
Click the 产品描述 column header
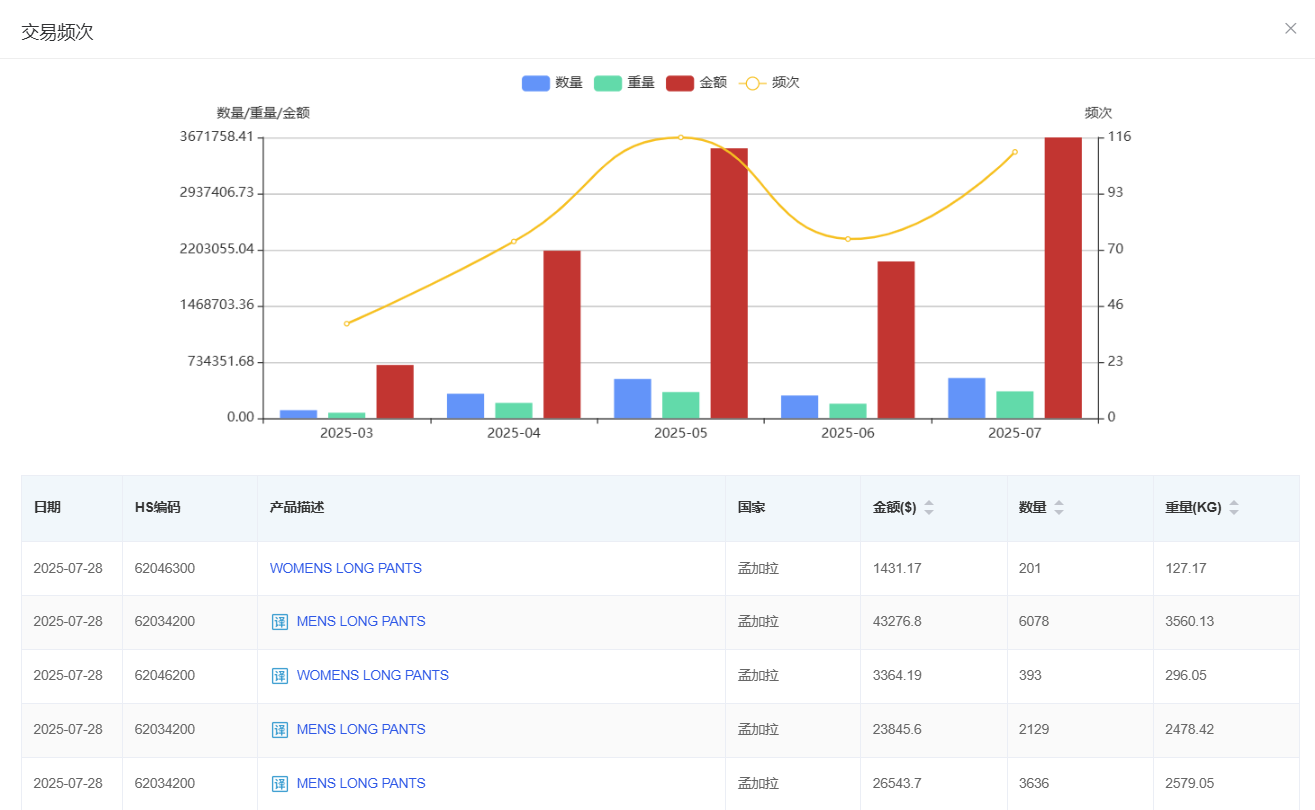tap(297, 508)
